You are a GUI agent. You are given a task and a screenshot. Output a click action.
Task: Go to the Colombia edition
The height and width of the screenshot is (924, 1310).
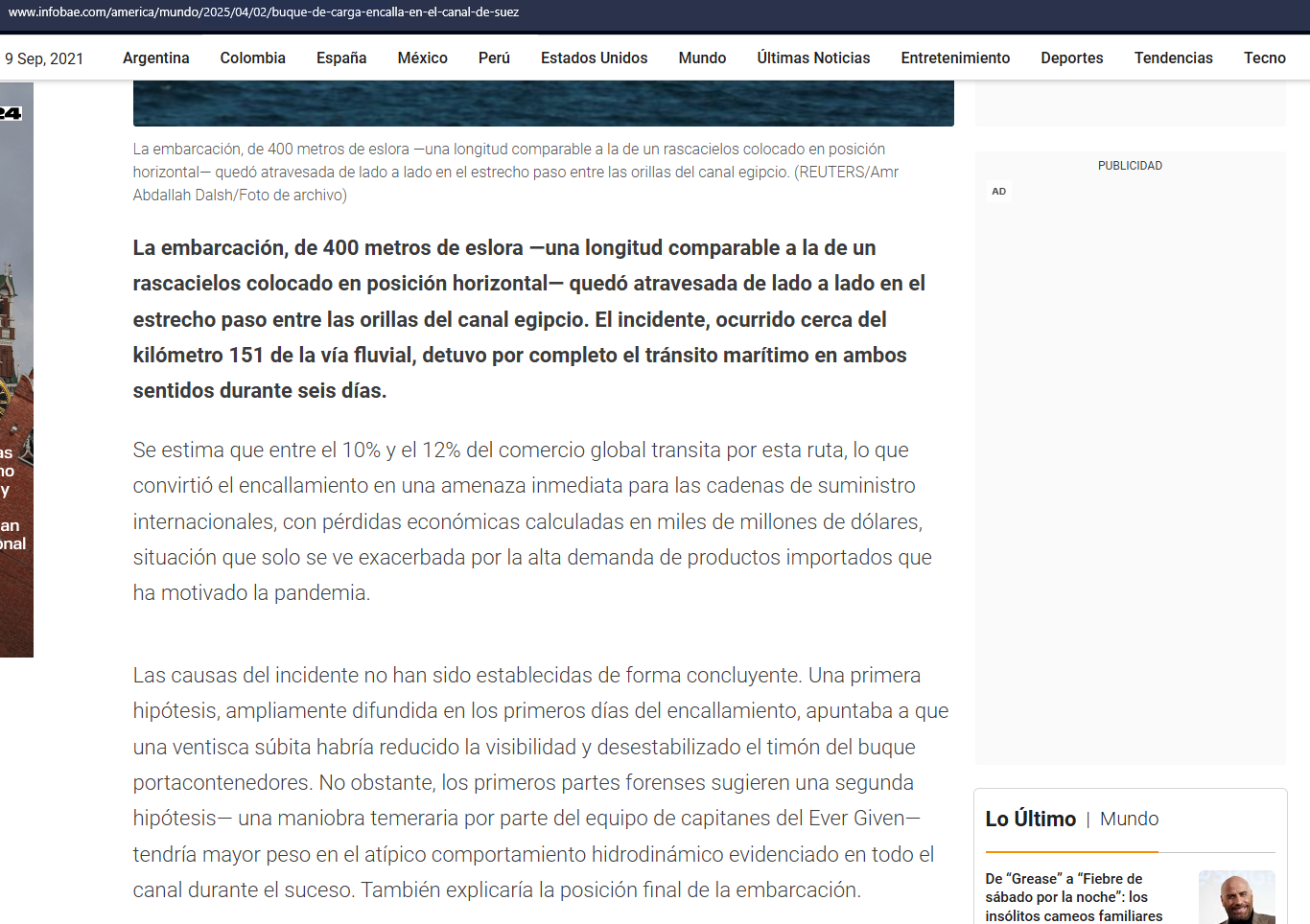[x=252, y=58]
